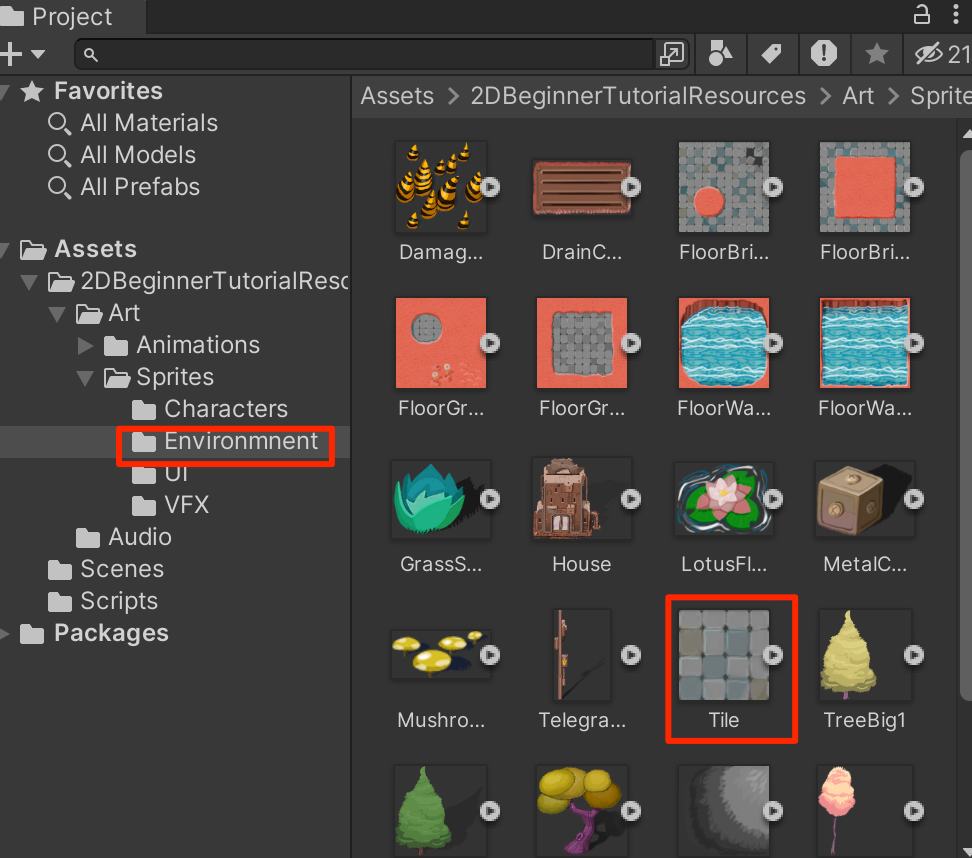The width and height of the screenshot is (972, 858).
Task: Expand sub-sprites arrow on the LotusFl... asset
Action: 773,499
